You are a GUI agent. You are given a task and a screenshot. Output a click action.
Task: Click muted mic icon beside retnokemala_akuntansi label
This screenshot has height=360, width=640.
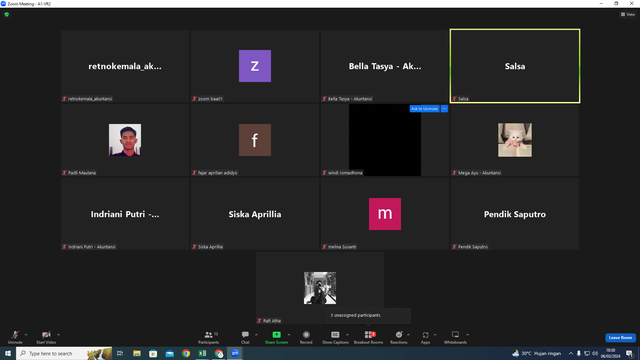(64, 99)
